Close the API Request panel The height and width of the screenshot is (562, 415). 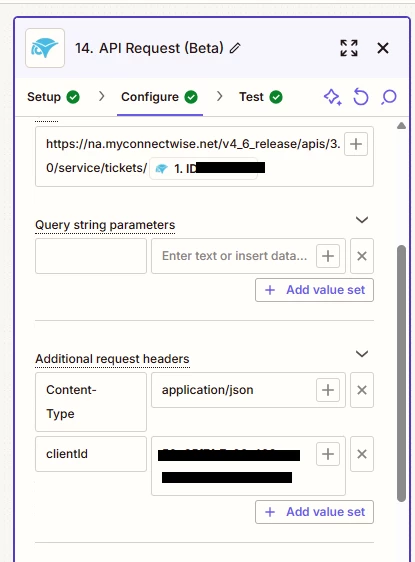click(383, 48)
